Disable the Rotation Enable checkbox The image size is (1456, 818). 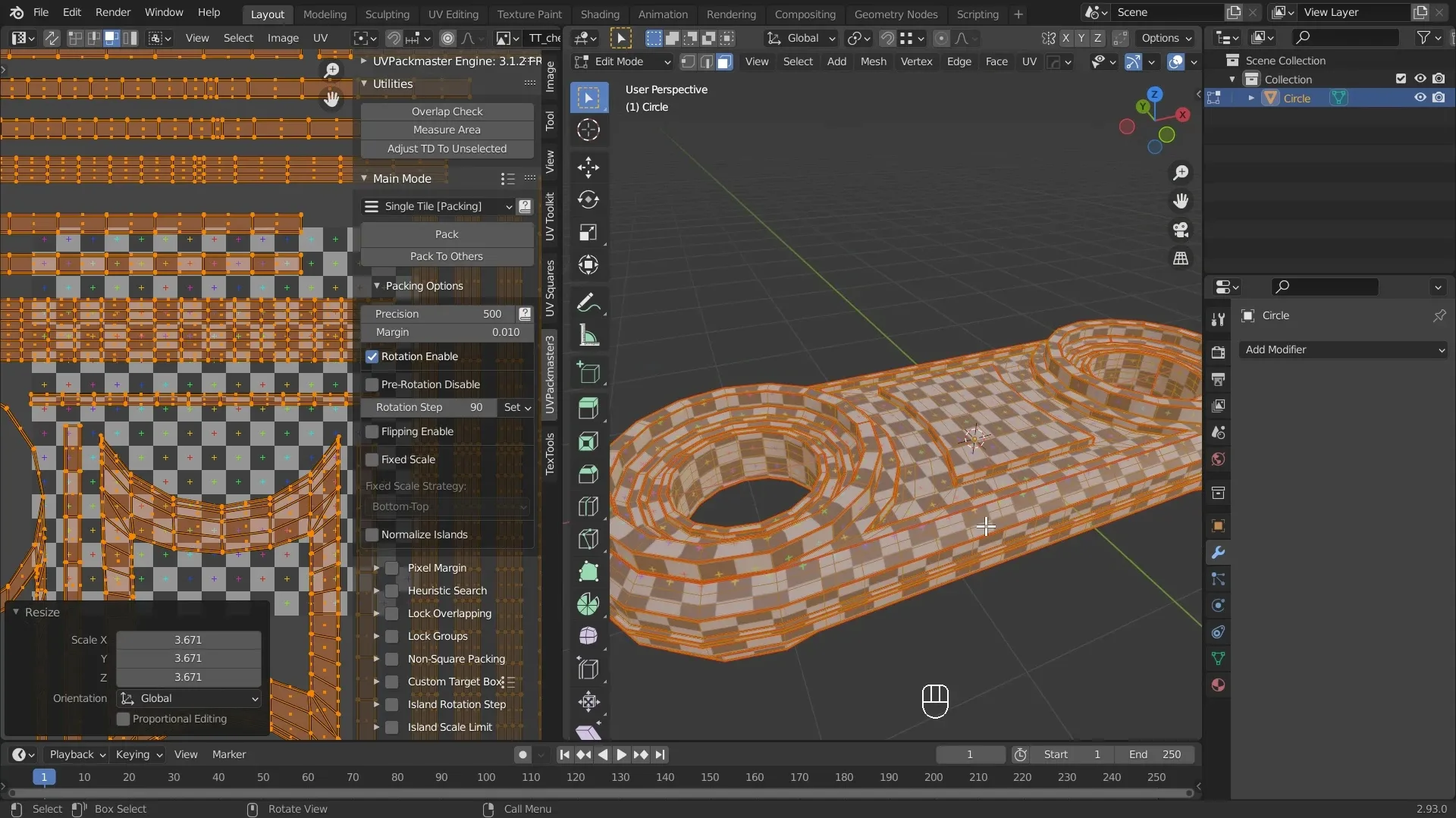tap(372, 356)
